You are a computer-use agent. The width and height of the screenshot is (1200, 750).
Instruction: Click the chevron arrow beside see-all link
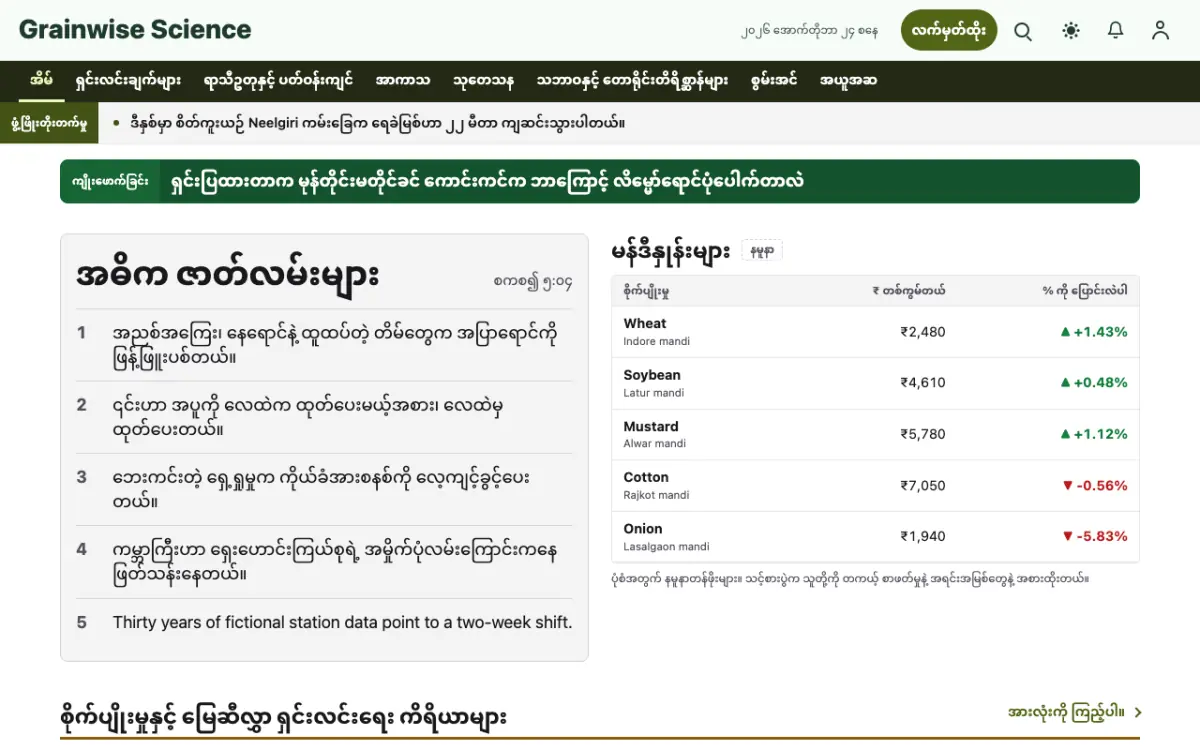coord(1137,713)
